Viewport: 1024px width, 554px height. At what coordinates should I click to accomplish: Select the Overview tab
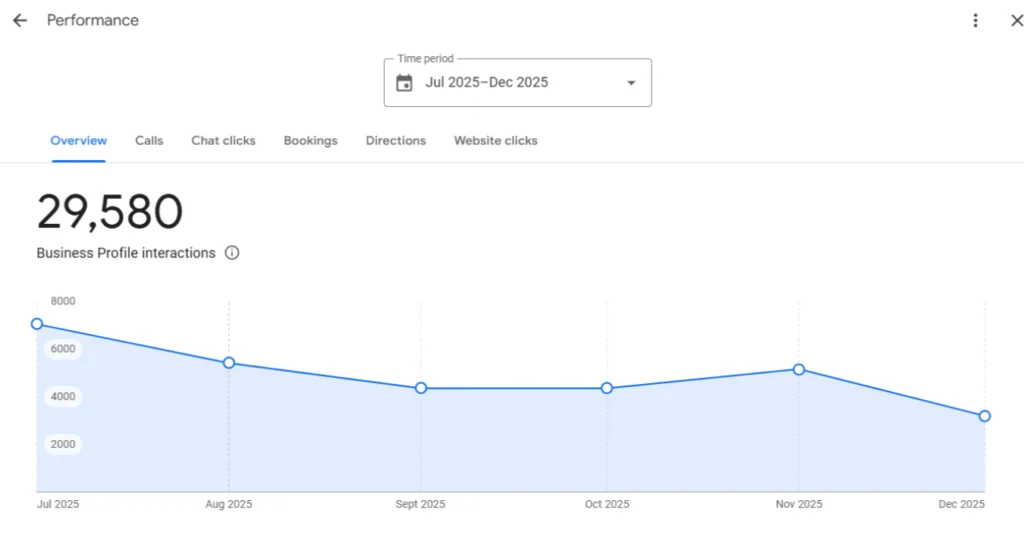78,141
